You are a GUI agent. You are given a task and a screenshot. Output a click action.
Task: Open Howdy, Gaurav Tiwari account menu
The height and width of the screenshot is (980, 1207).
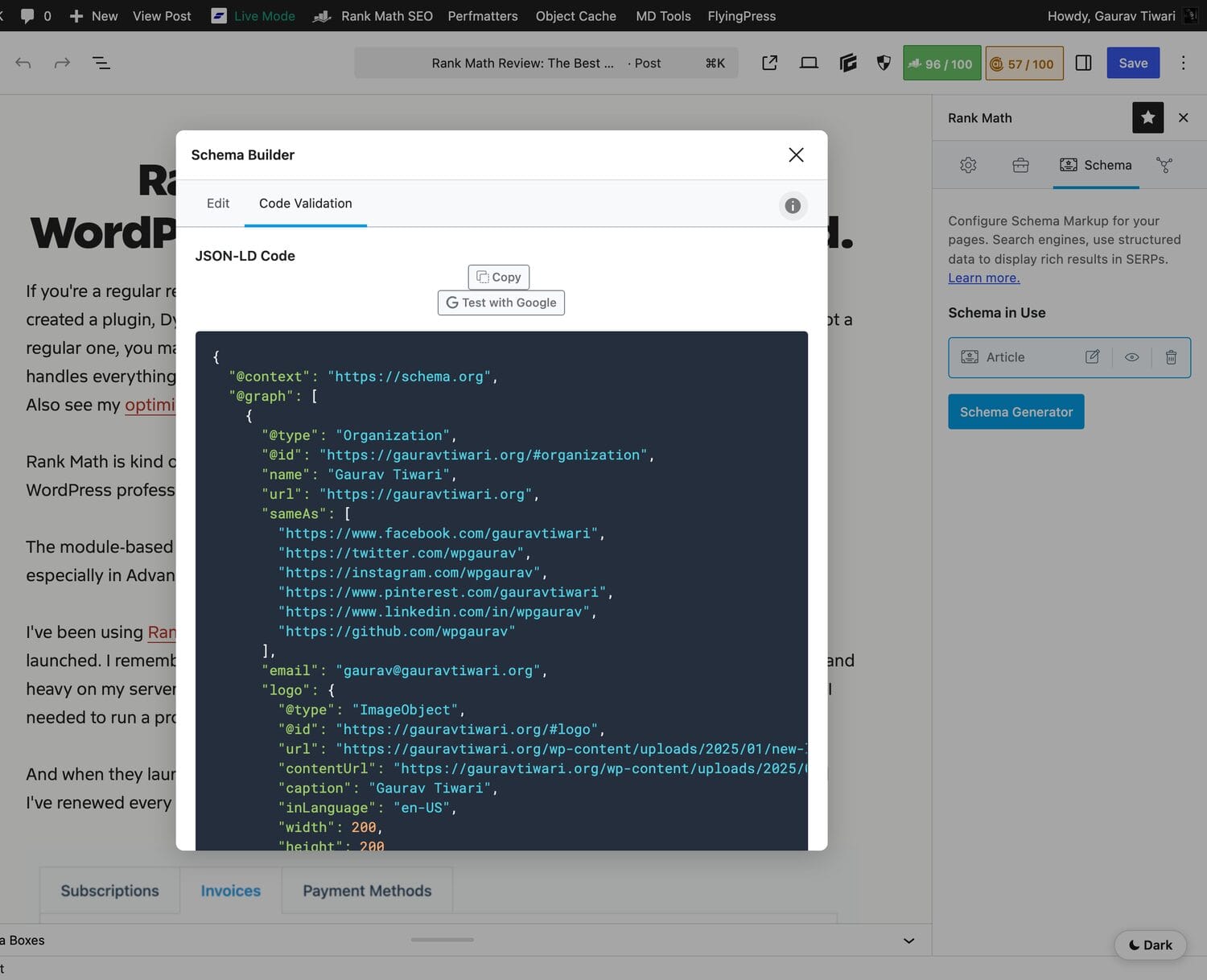click(1122, 16)
